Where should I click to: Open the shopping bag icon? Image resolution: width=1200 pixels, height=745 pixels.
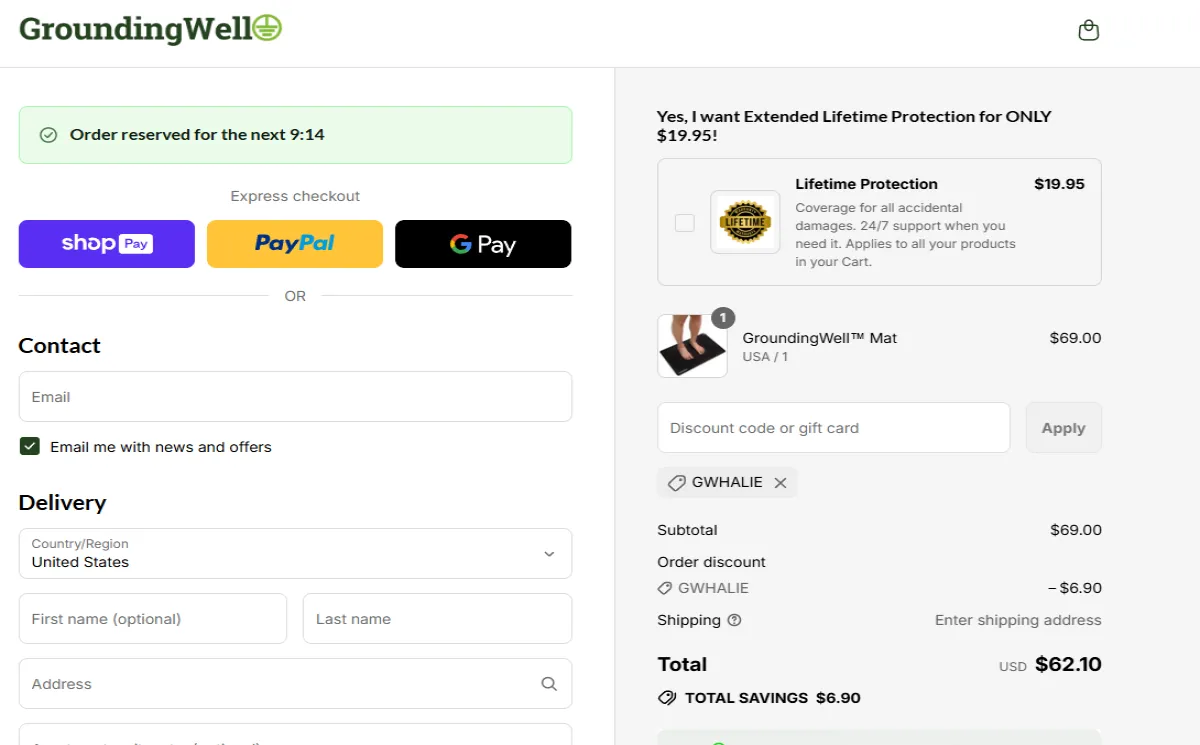coord(1088,29)
